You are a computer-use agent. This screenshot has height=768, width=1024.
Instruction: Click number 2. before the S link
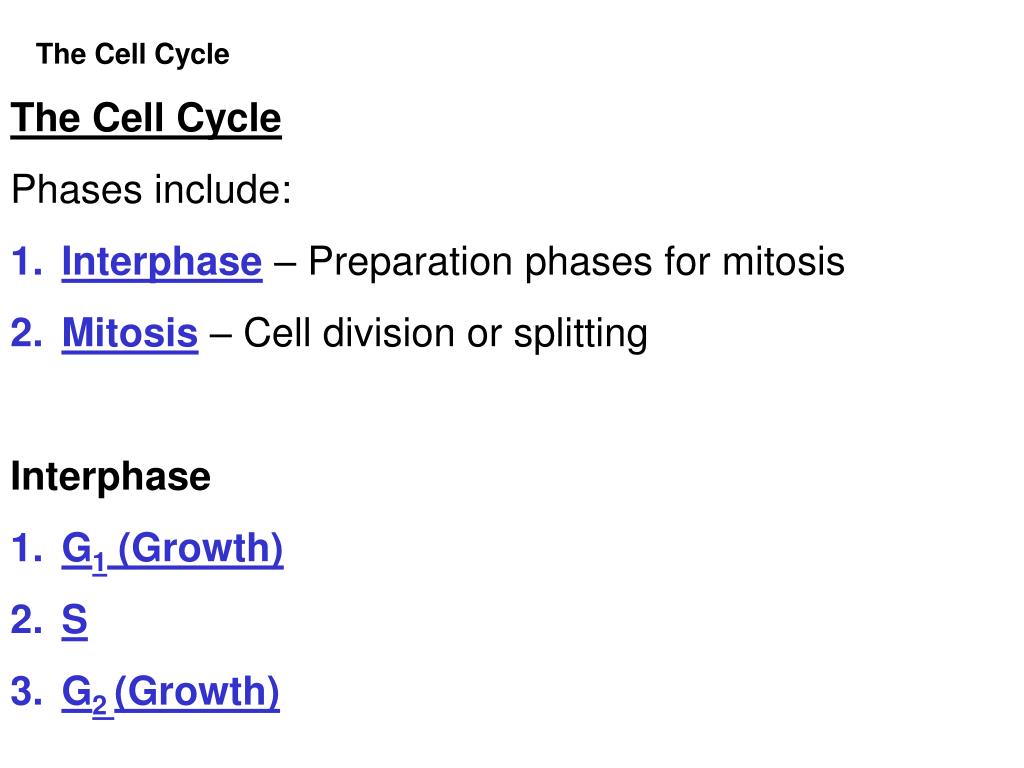click(27, 620)
